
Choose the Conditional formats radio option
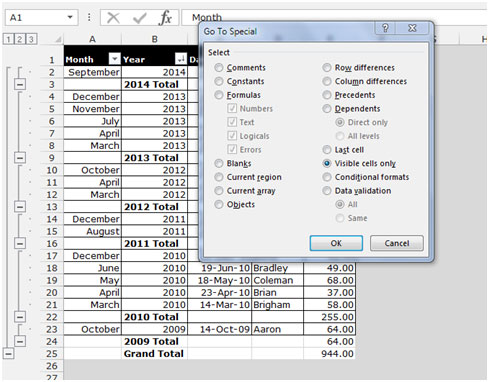(327, 177)
